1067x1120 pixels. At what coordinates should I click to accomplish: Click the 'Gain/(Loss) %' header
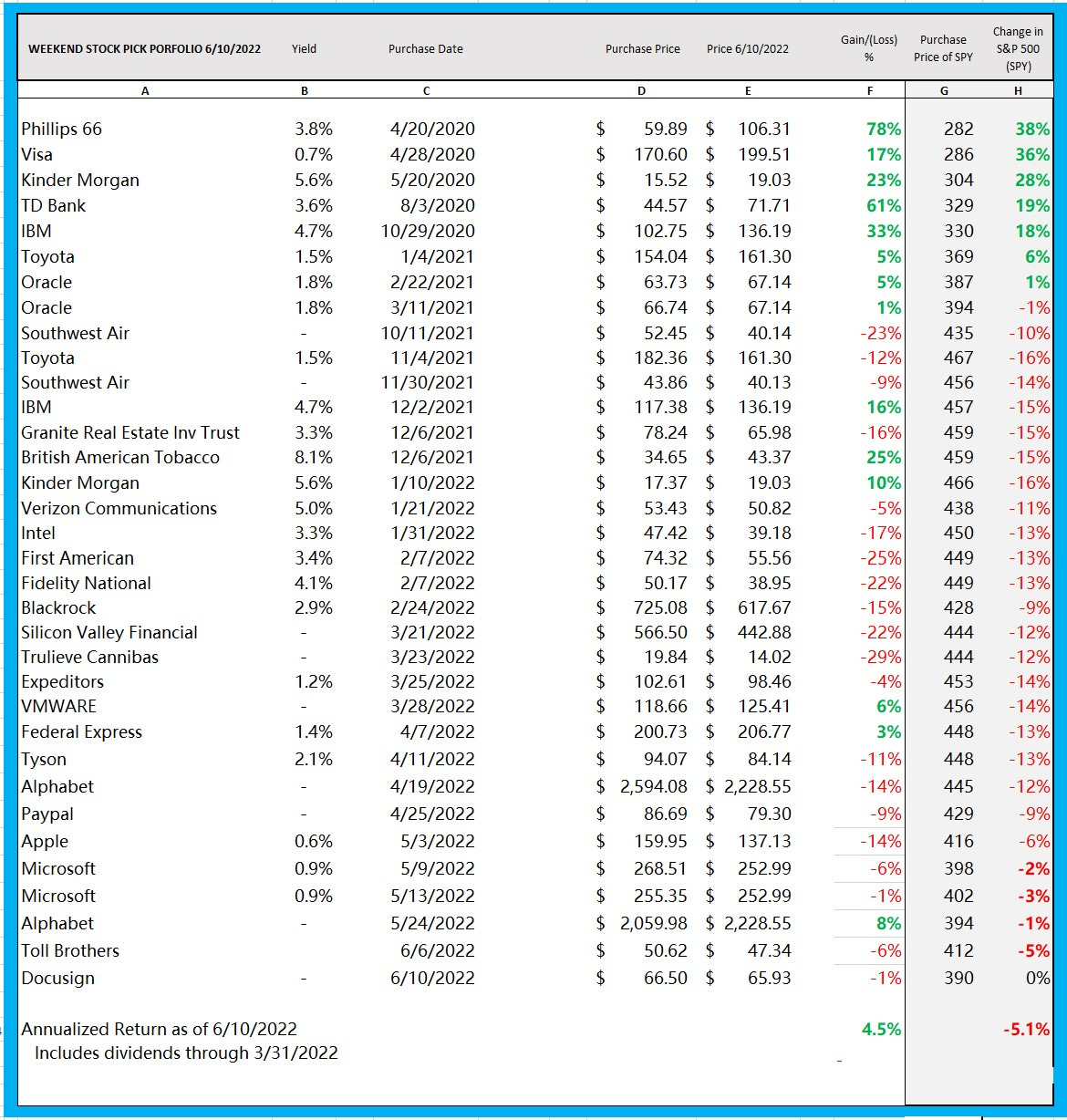869,48
